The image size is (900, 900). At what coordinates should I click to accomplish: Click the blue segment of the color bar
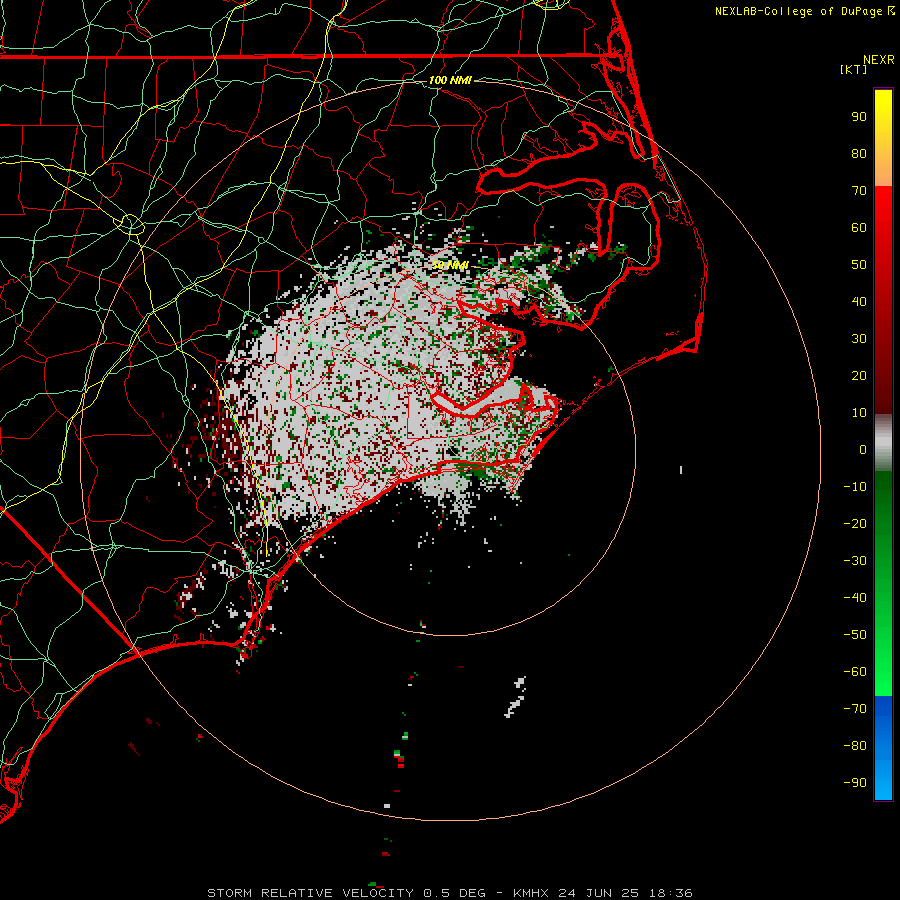[883, 748]
